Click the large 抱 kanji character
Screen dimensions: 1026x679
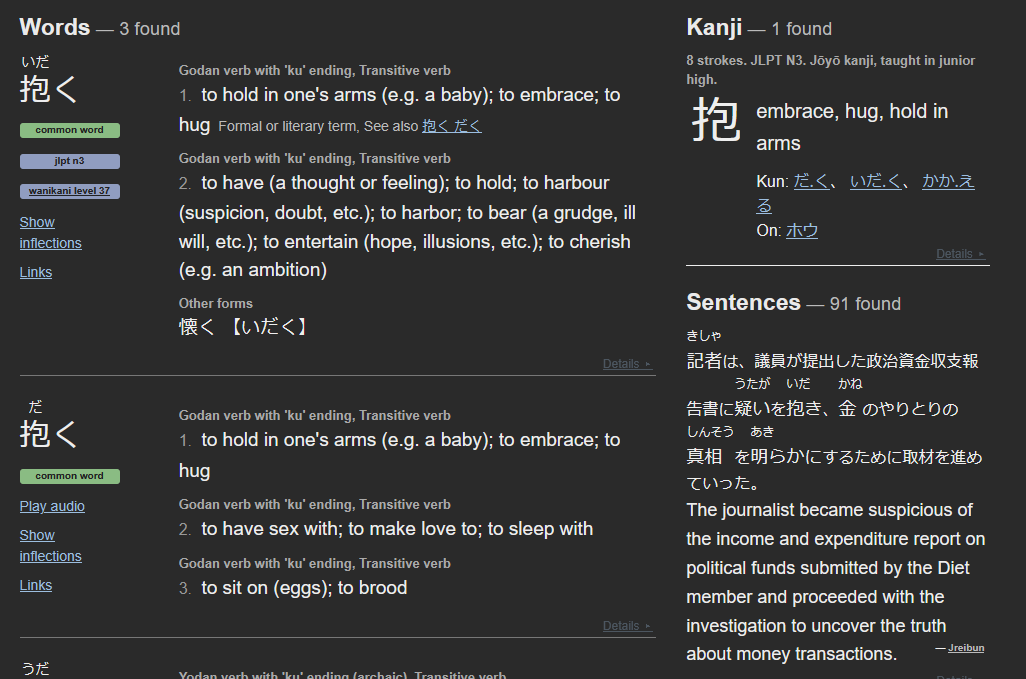pyautogui.click(x=716, y=120)
